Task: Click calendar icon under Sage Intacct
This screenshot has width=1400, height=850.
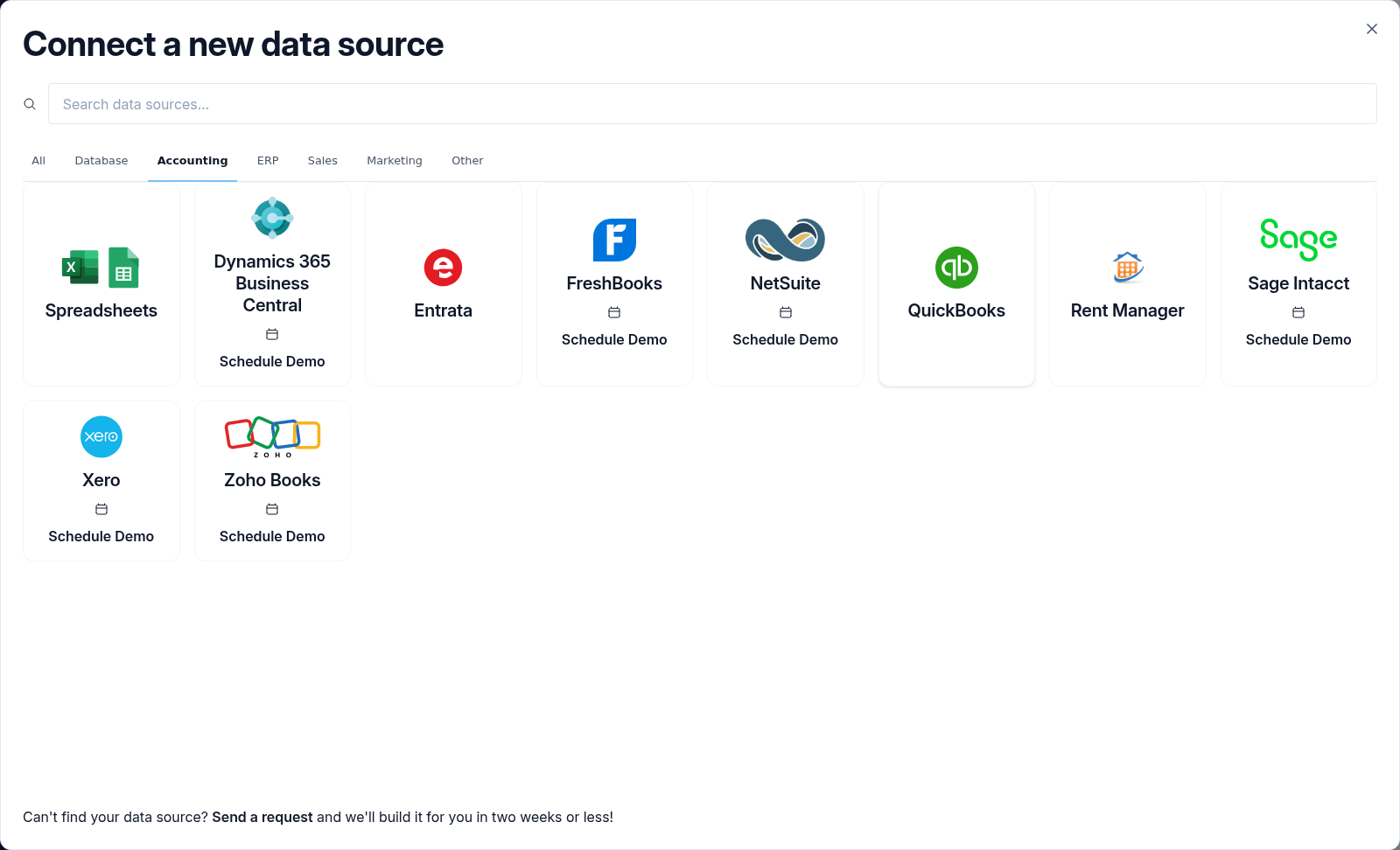Action: pos(1298,312)
